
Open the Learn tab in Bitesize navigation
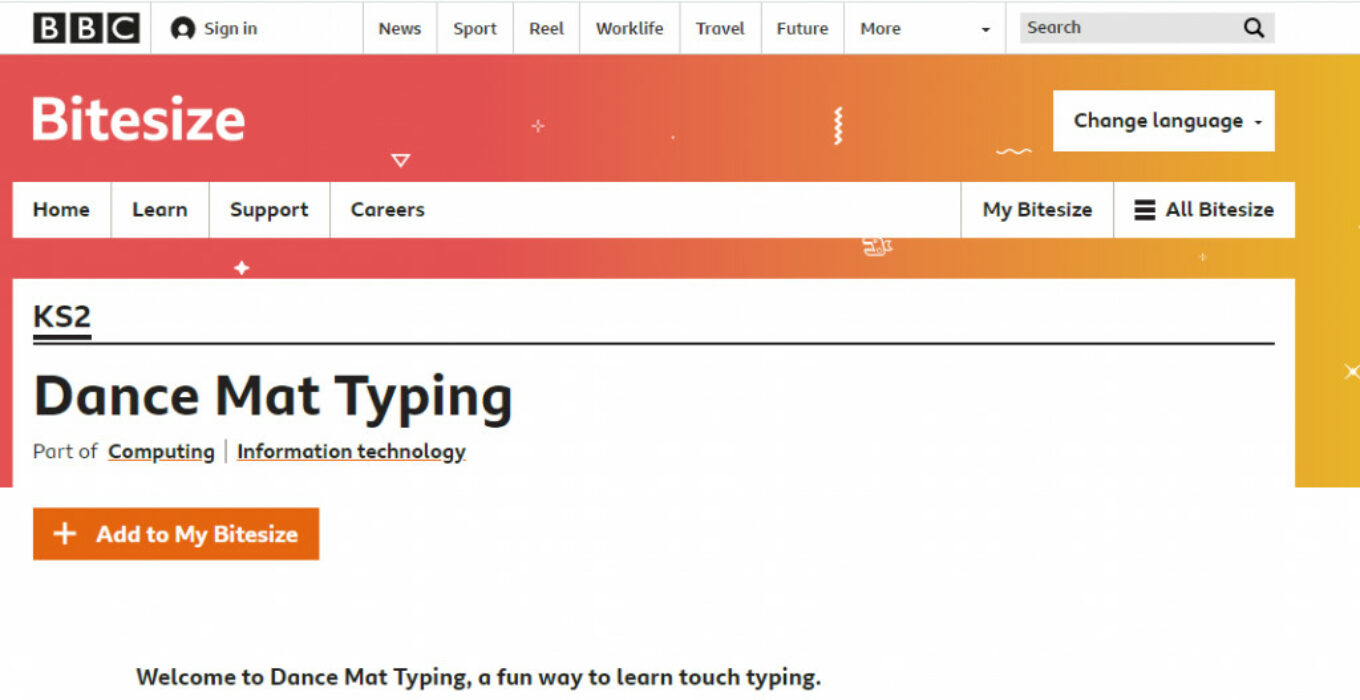point(160,210)
